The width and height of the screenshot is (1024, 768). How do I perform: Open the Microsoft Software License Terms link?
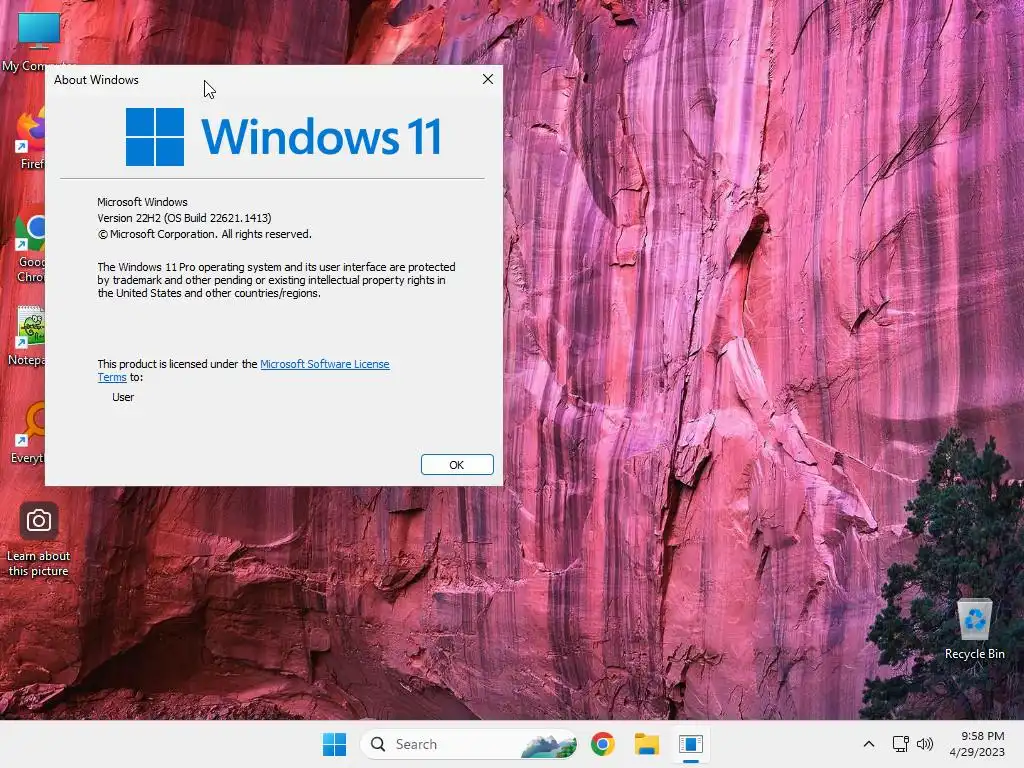(x=325, y=364)
